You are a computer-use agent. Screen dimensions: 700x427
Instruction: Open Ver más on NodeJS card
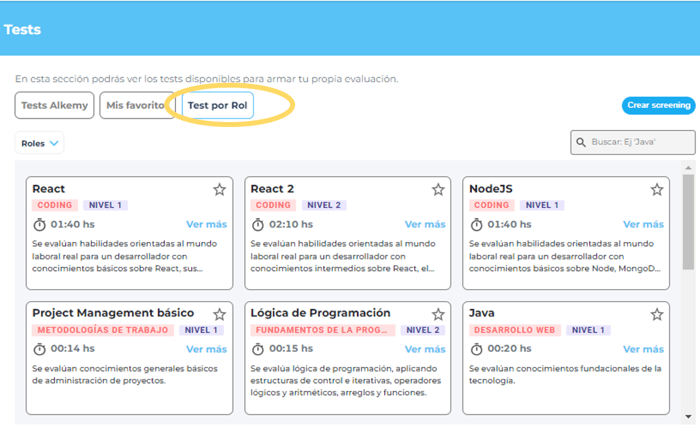(x=643, y=224)
